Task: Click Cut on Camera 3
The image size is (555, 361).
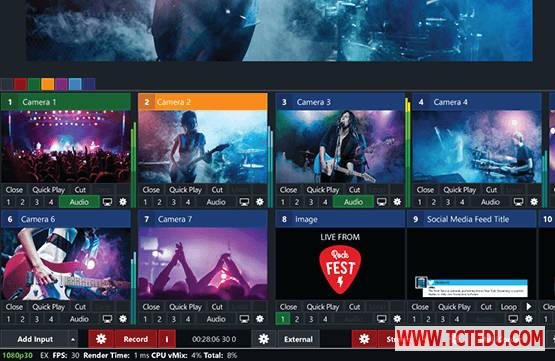Action: pyautogui.click(x=354, y=190)
